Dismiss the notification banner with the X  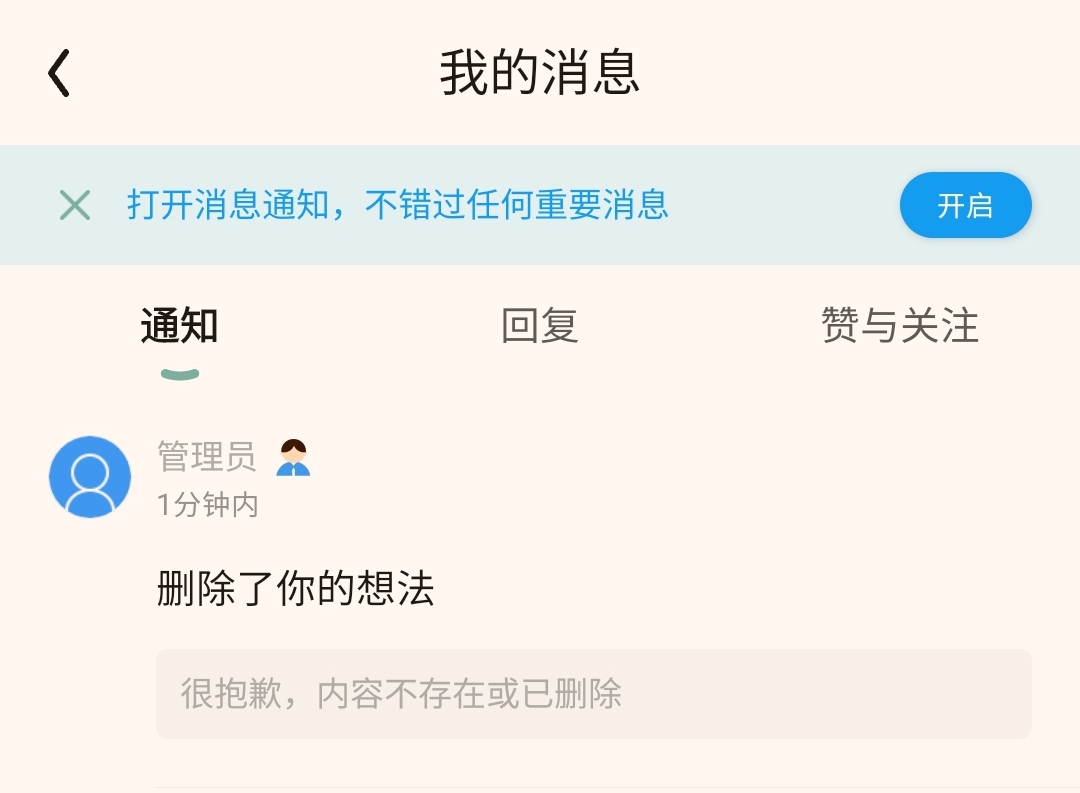(75, 205)
